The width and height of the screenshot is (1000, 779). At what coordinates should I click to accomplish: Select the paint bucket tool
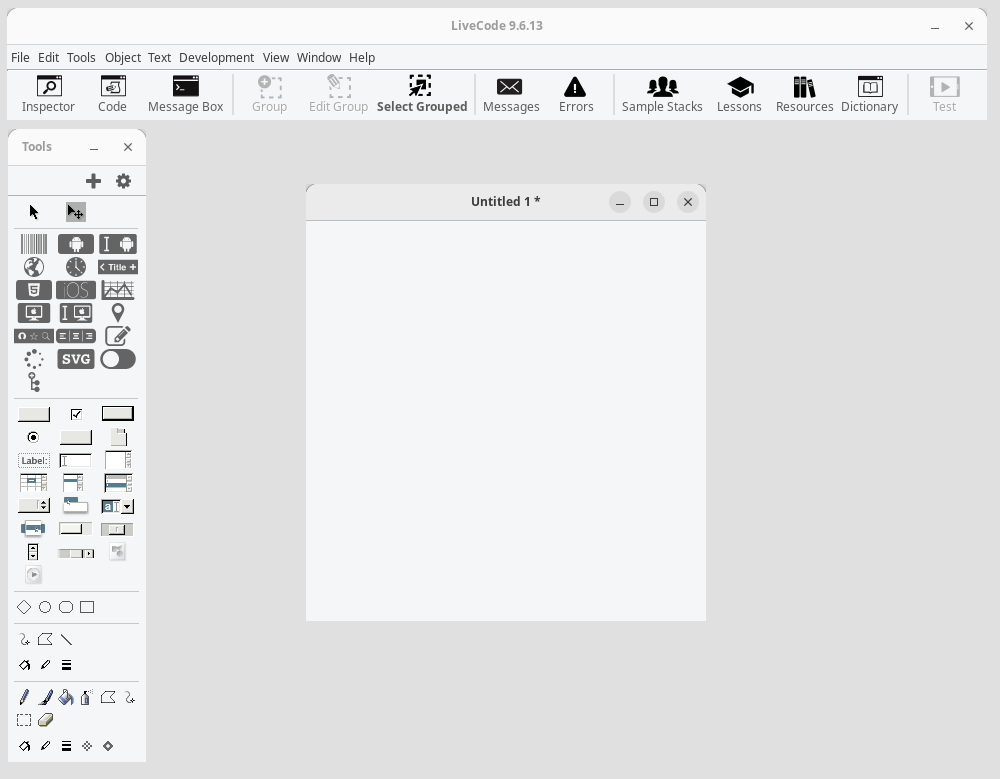click(x=66, y=697)
